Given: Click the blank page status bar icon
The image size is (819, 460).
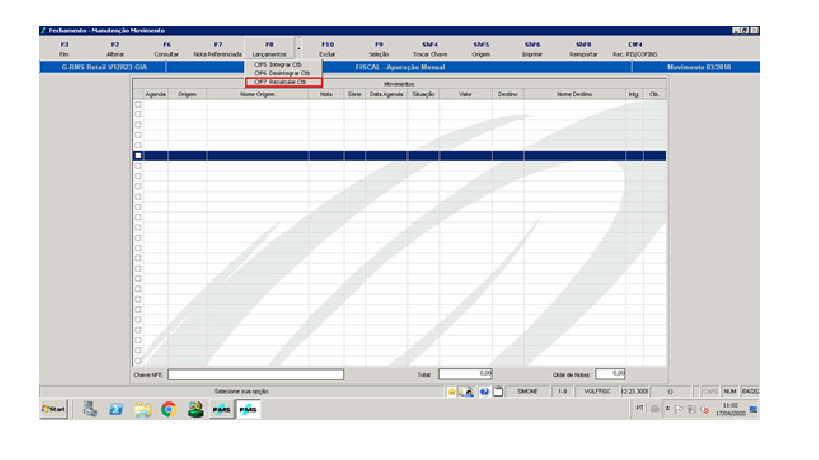Looking at the screenshot, I should tap(498, 392).
